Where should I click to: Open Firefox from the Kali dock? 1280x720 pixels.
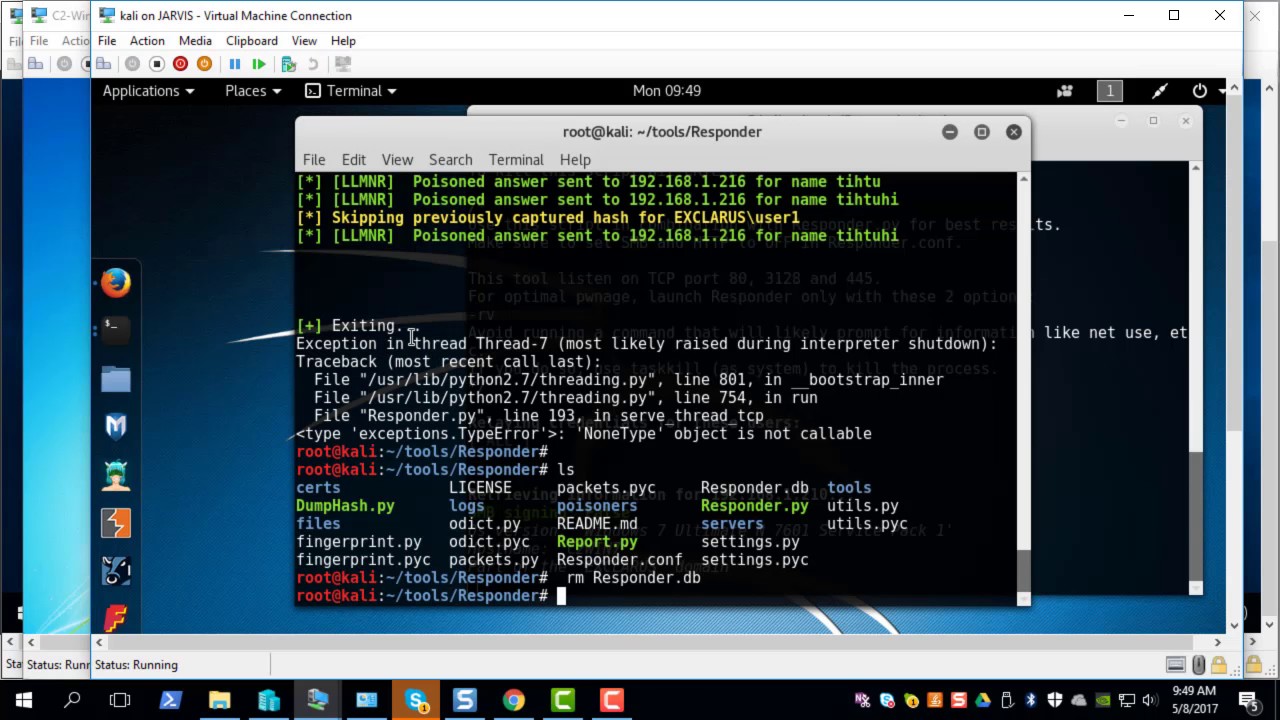(x=116, y=283)
